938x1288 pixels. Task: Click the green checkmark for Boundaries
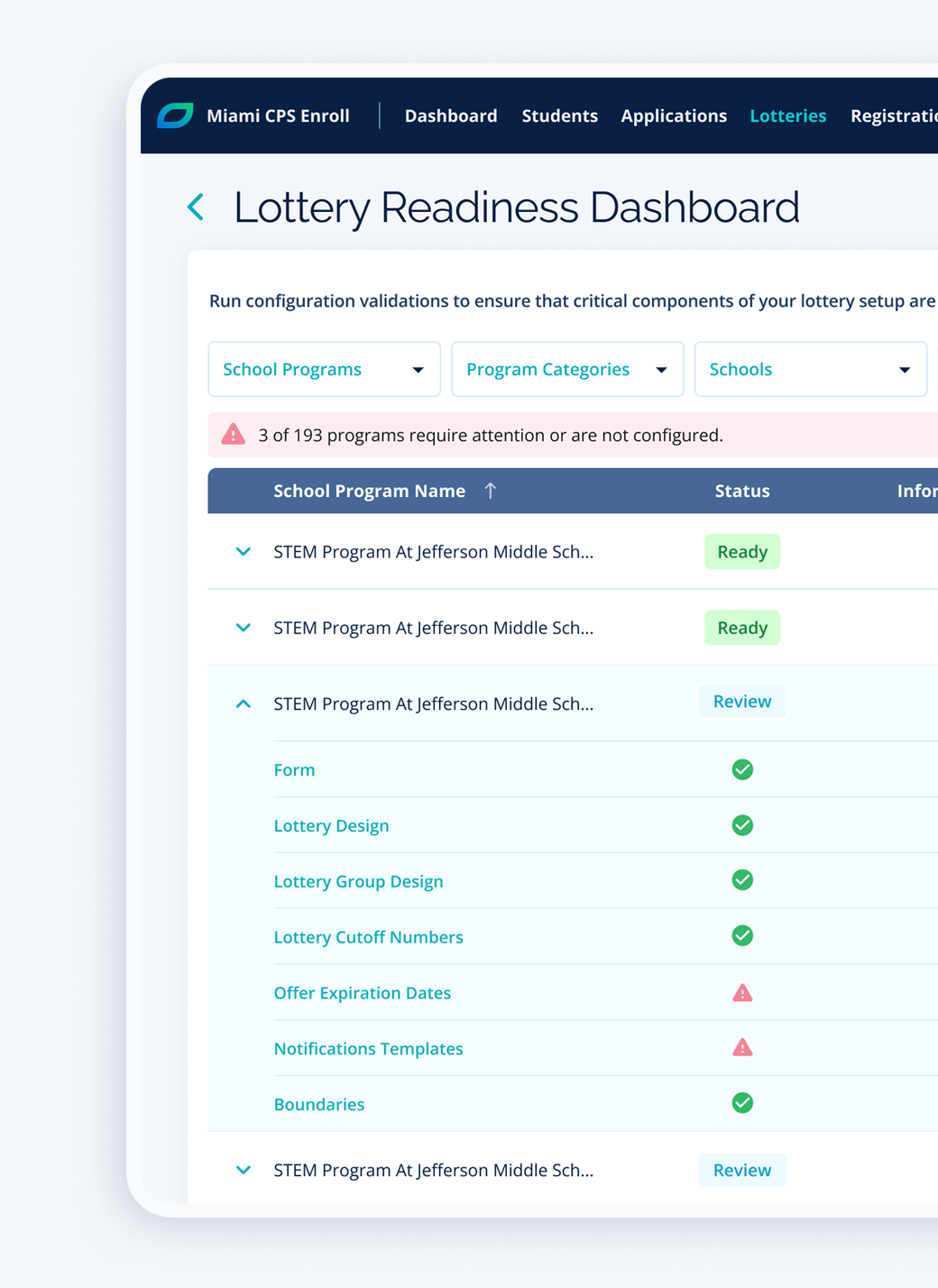tap(742, 1103)
